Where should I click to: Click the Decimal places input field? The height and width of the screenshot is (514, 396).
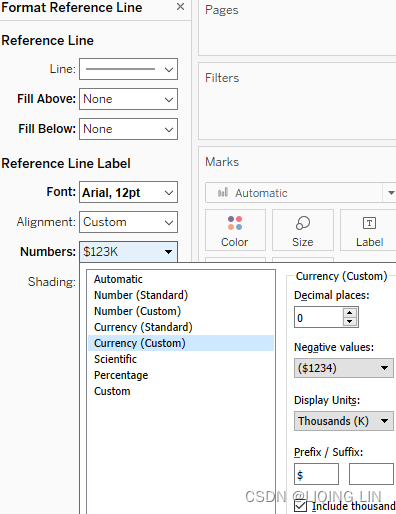319,317
